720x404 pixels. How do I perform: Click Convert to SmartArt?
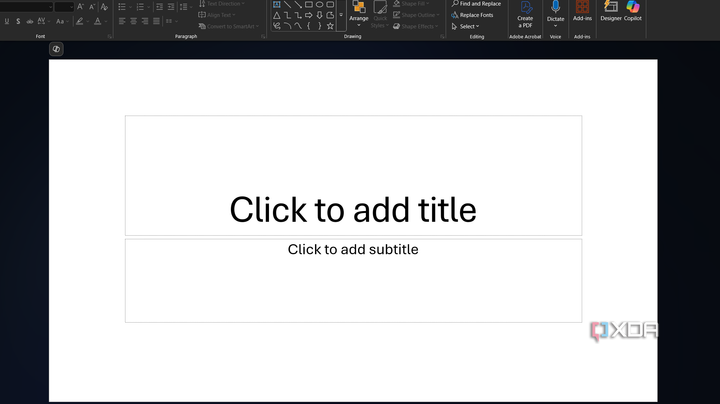229,26
